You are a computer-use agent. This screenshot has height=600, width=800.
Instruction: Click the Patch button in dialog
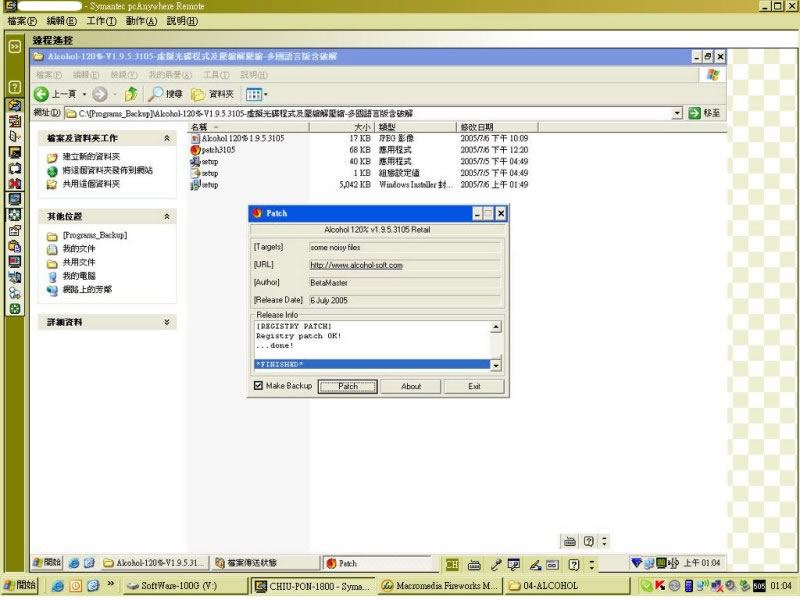point(348,387)
